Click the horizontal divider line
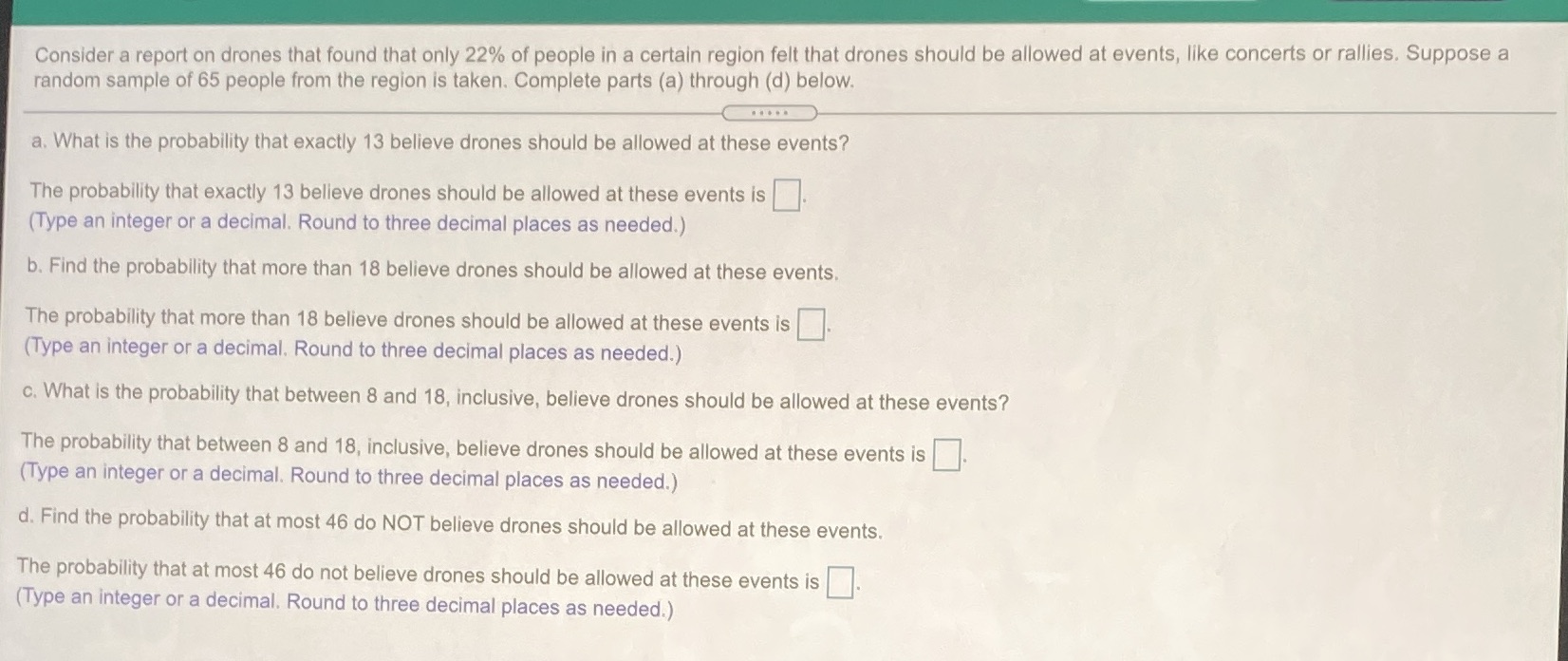The image size is (1568, 661). [x=380, y=112]
